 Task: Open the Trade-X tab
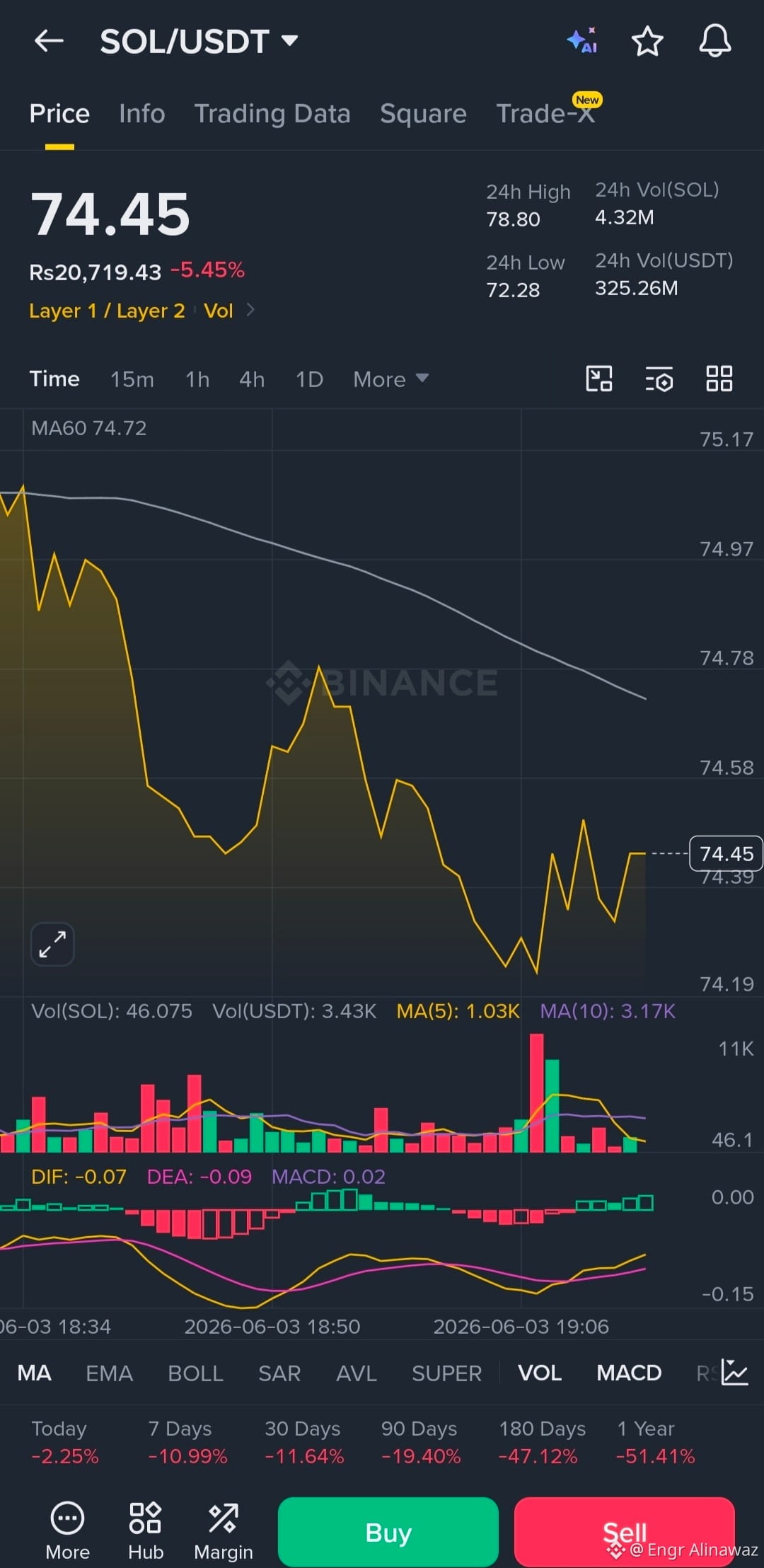coord(545,114)
